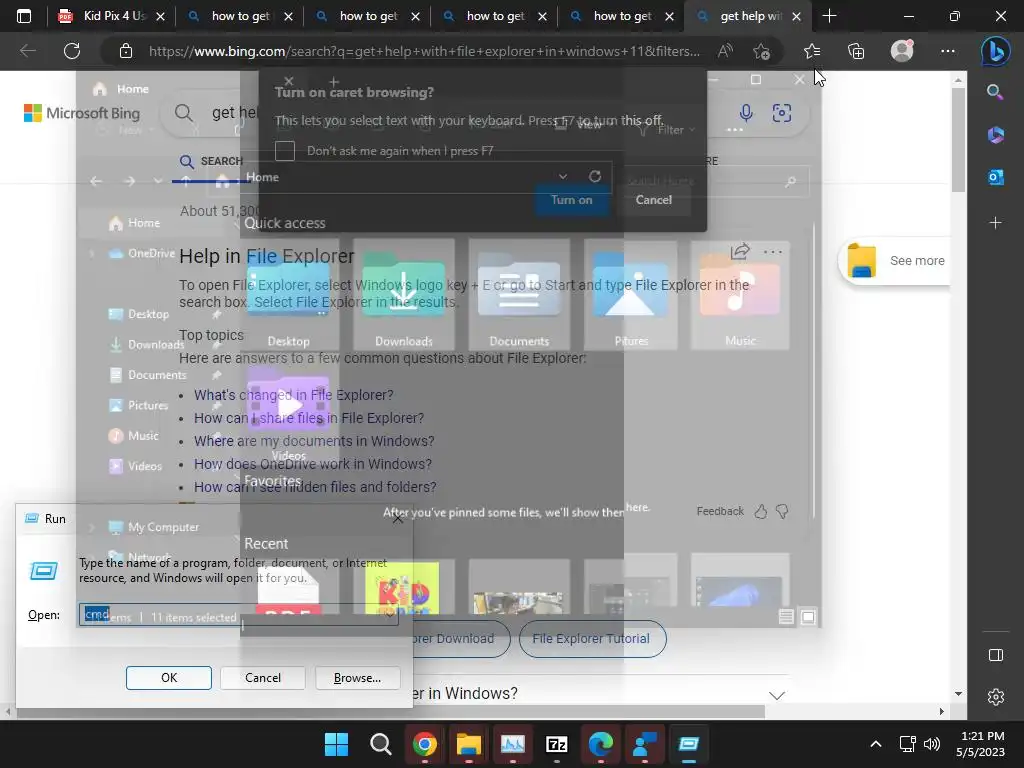Click See more card
This screenshot has width=1024, height=768.
[x=895, y=261]
